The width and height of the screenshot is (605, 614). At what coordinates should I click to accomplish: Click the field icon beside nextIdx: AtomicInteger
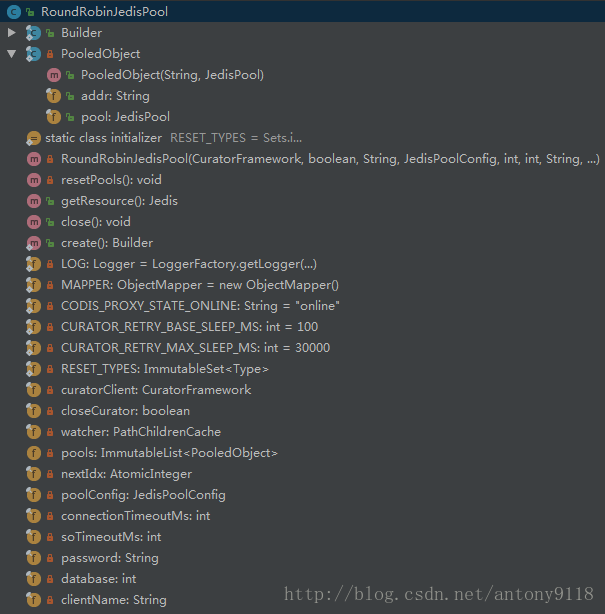pyautogui.click(x=33, y=474)
